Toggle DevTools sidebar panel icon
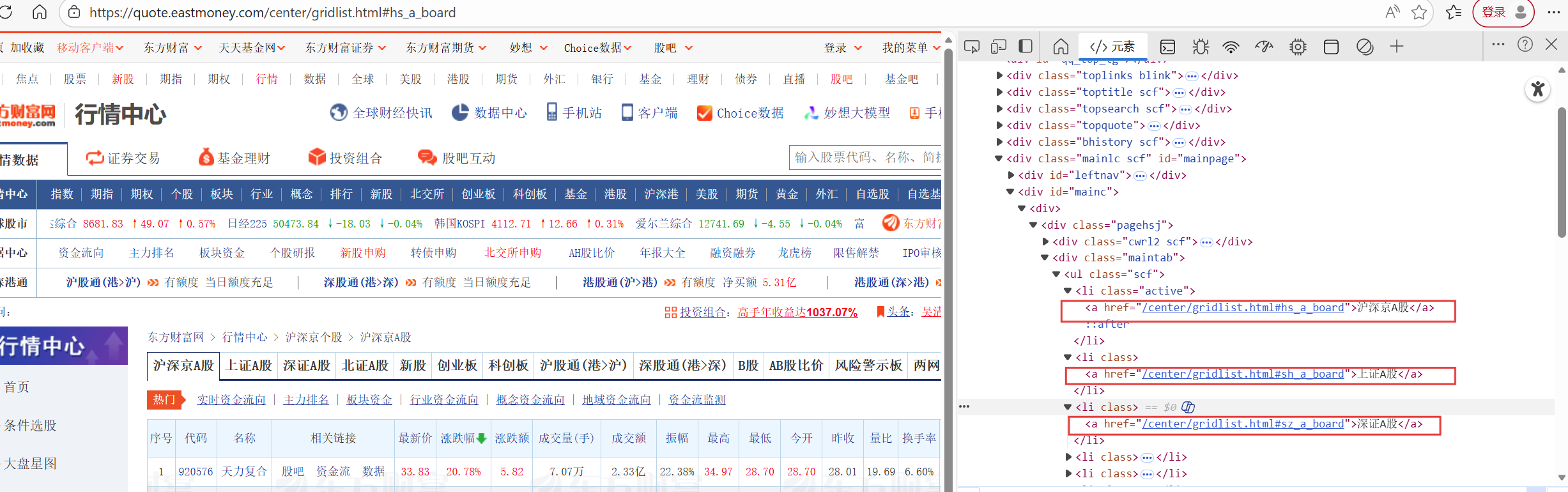 [x=1026, y=47]
